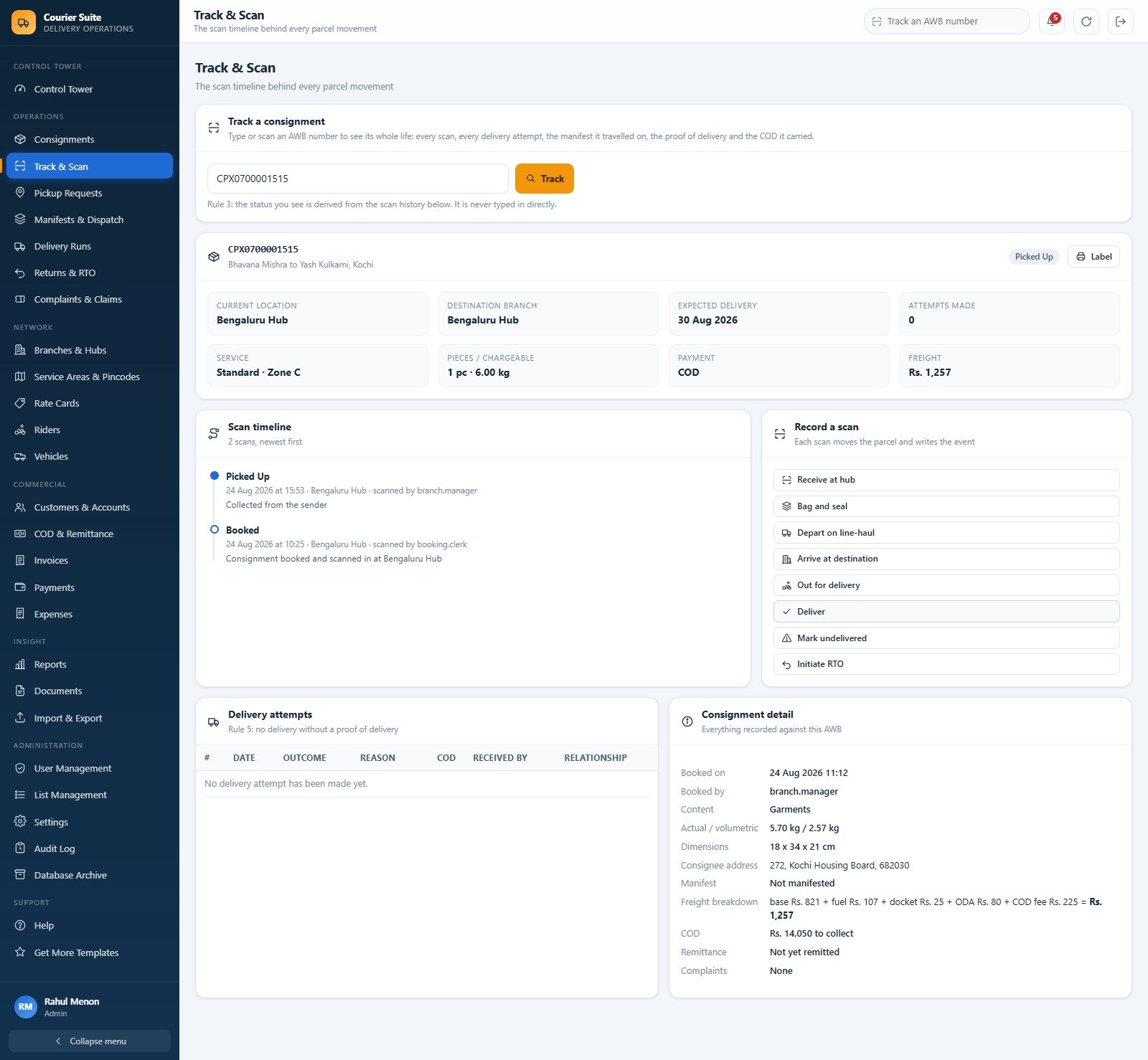Click the Service Areas map icon
Image resolution: width=1148 pixels, height=1060 pixels.
pos(20,377)
